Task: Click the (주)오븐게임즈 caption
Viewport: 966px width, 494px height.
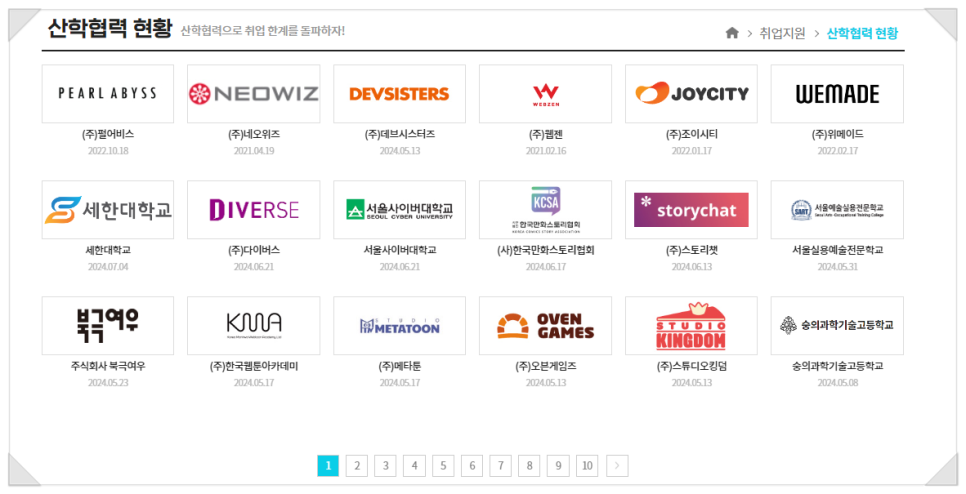Action: [x=545, y=366]
